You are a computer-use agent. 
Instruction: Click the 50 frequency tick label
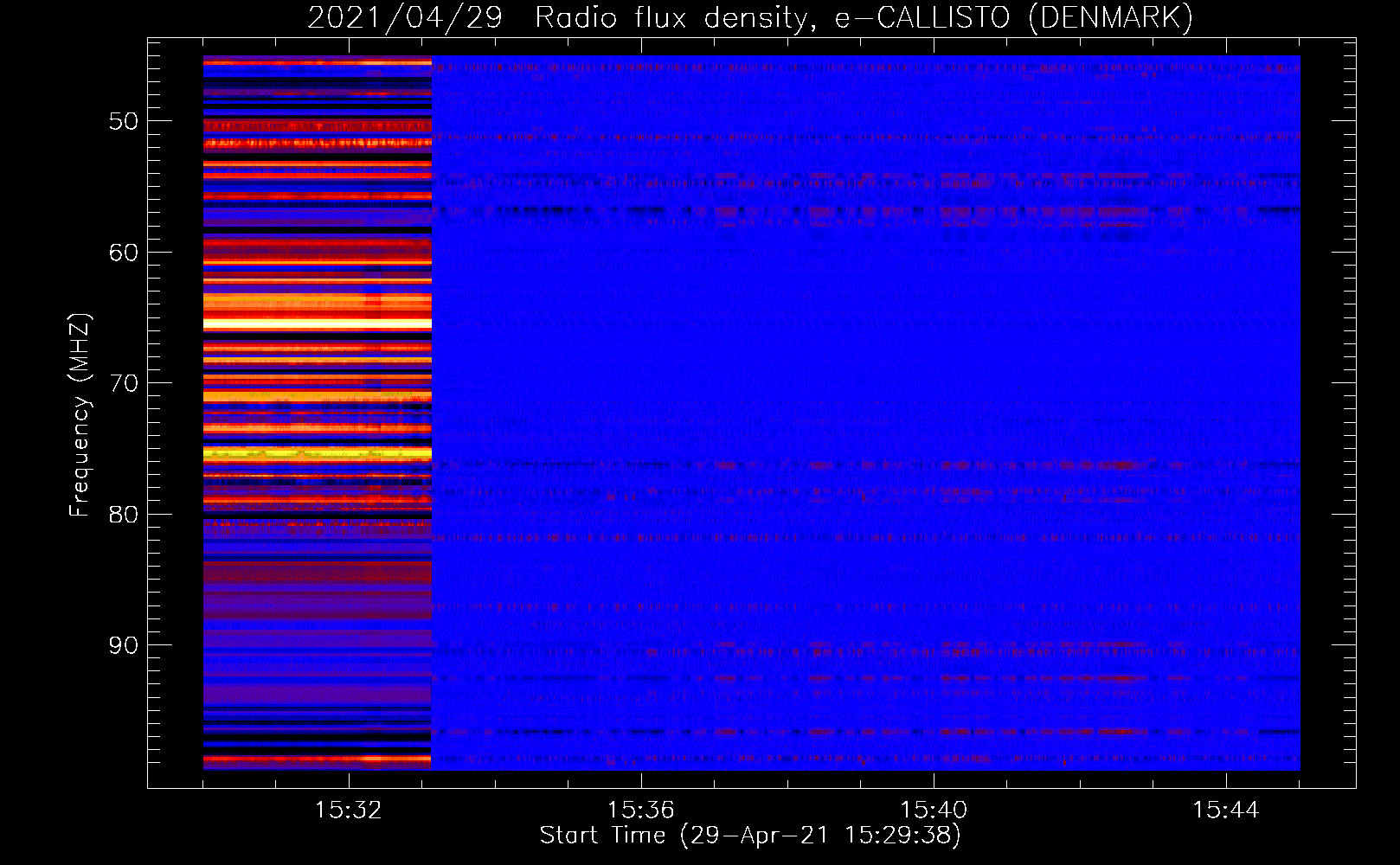coord(124,121)
